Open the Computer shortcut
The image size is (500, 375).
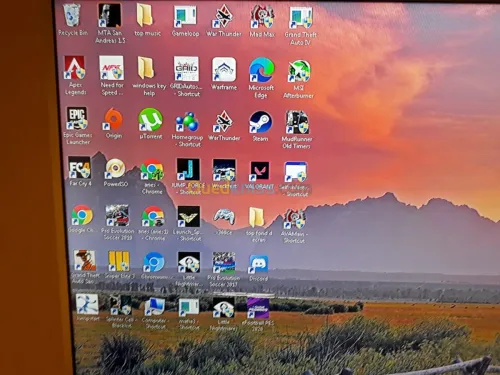click(x=154, y=306)
